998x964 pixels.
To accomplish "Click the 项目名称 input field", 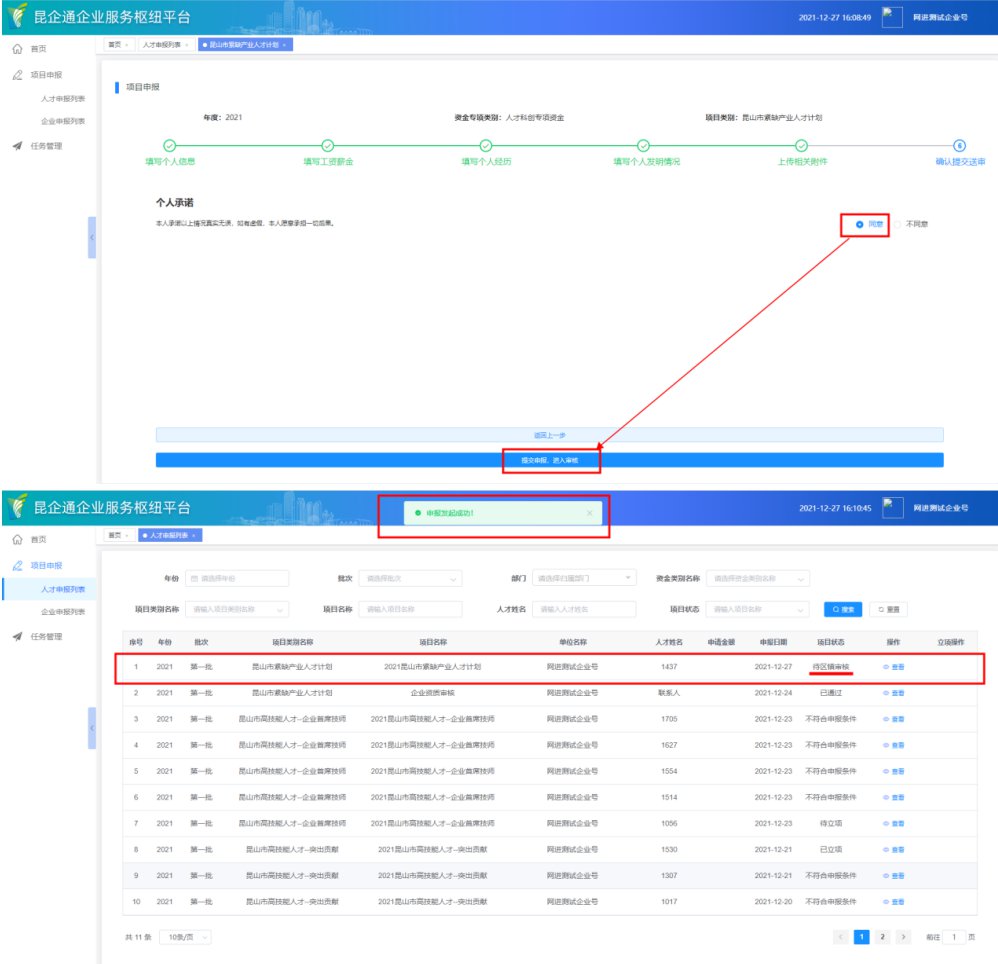I will pyautogui.click(x=410, y=609).
